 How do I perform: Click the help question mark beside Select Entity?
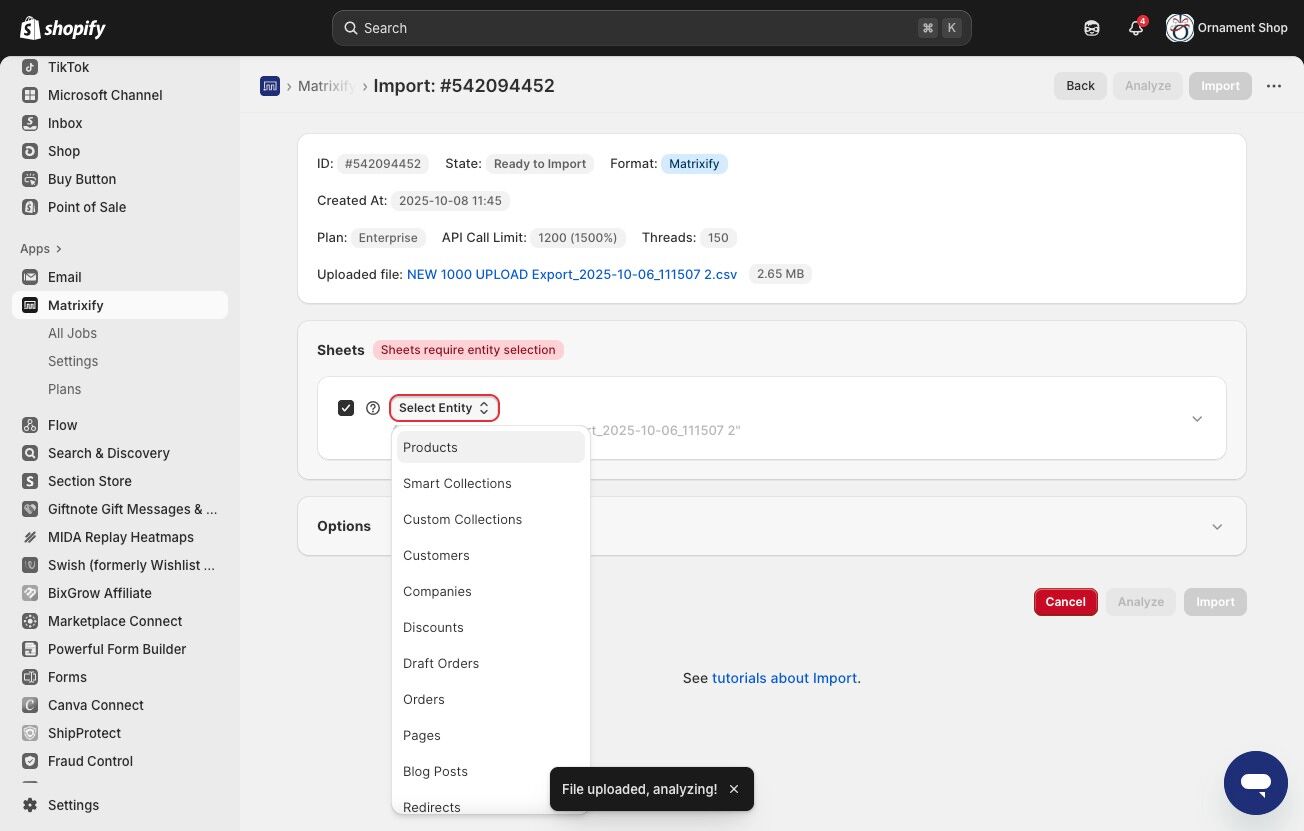pos(373,408)
